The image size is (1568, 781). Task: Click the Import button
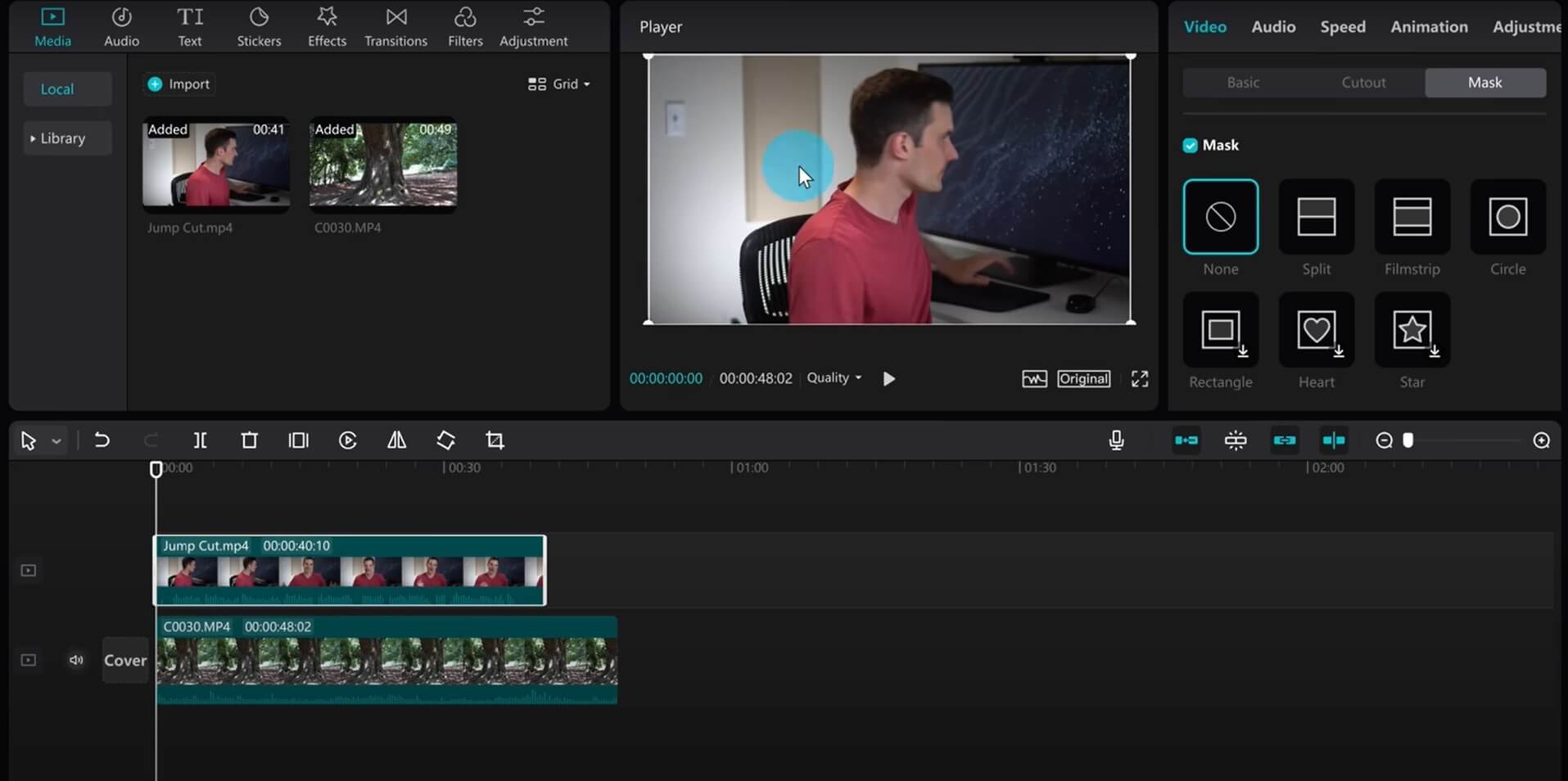coord(178,84)
